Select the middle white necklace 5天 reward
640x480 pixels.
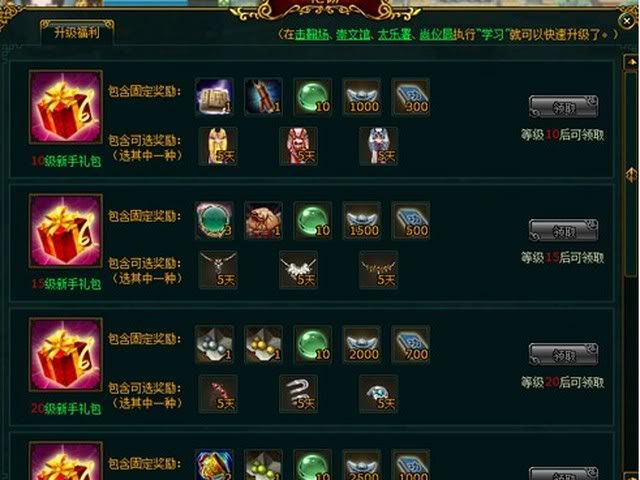298,270
